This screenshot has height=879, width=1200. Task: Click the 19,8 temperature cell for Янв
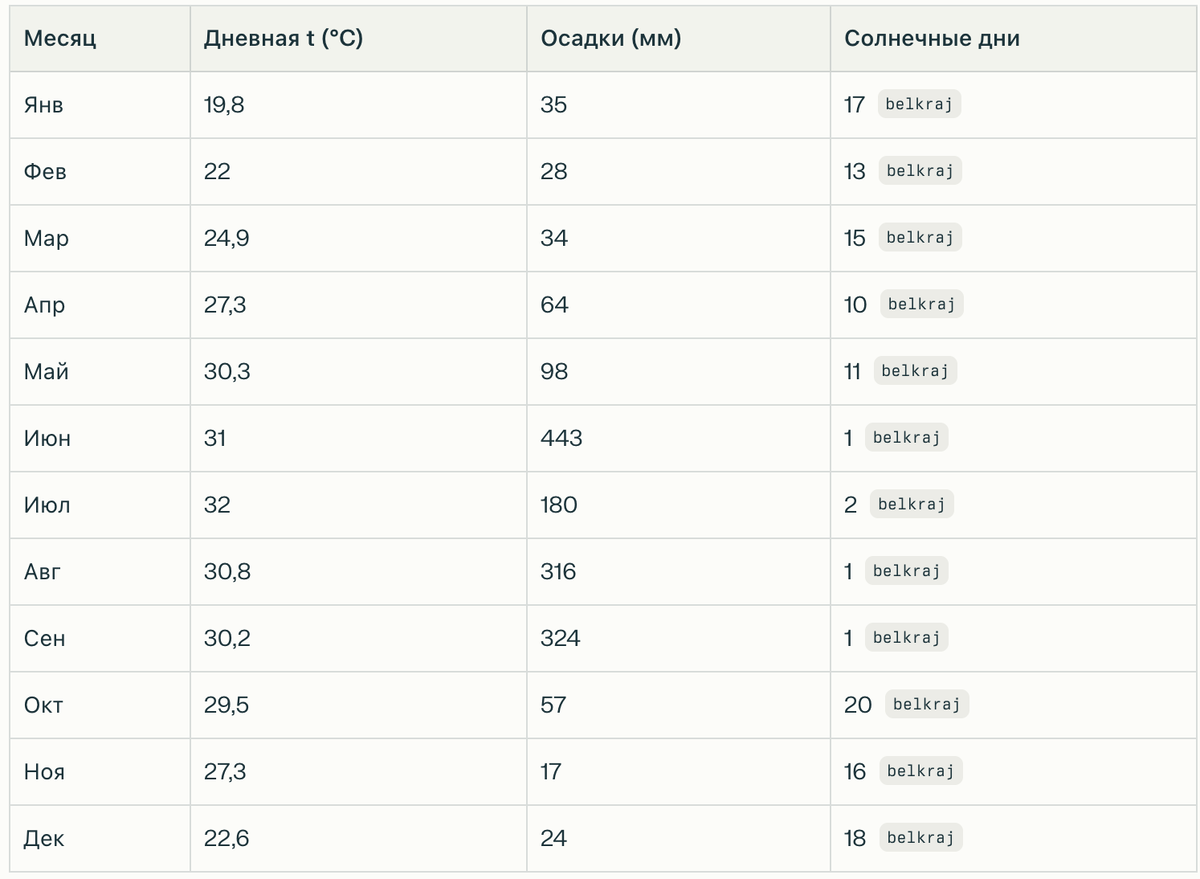point(359,105)
